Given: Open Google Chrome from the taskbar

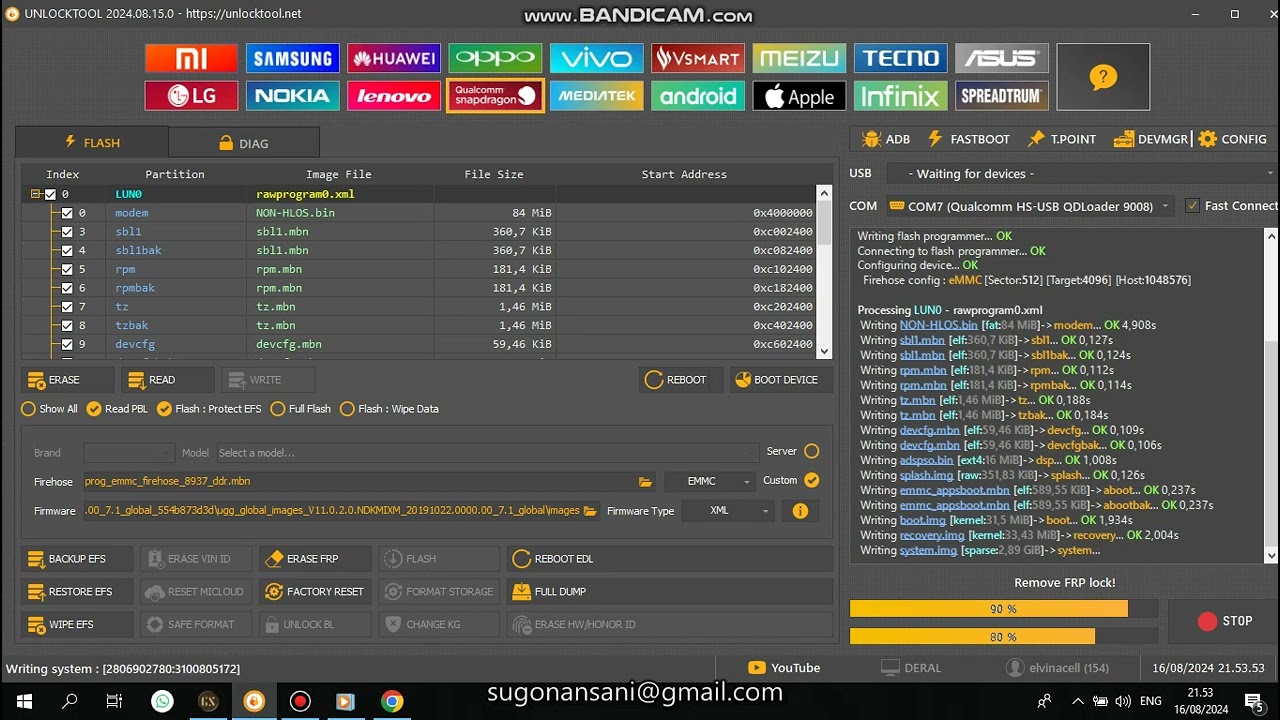Looking at the screenshot, I should click(392, 701).
